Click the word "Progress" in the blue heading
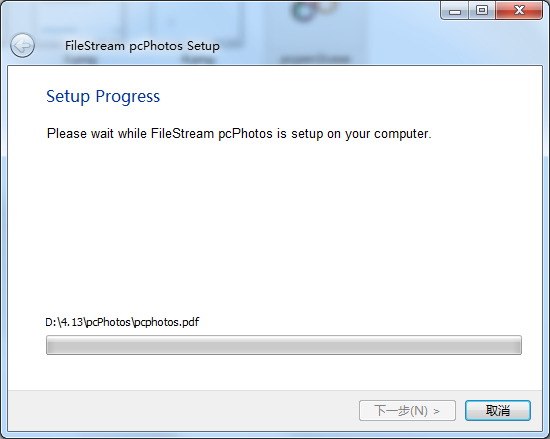The height and width of the screenshot is (439, 550). pyautogui.click(x=128, y=97)
